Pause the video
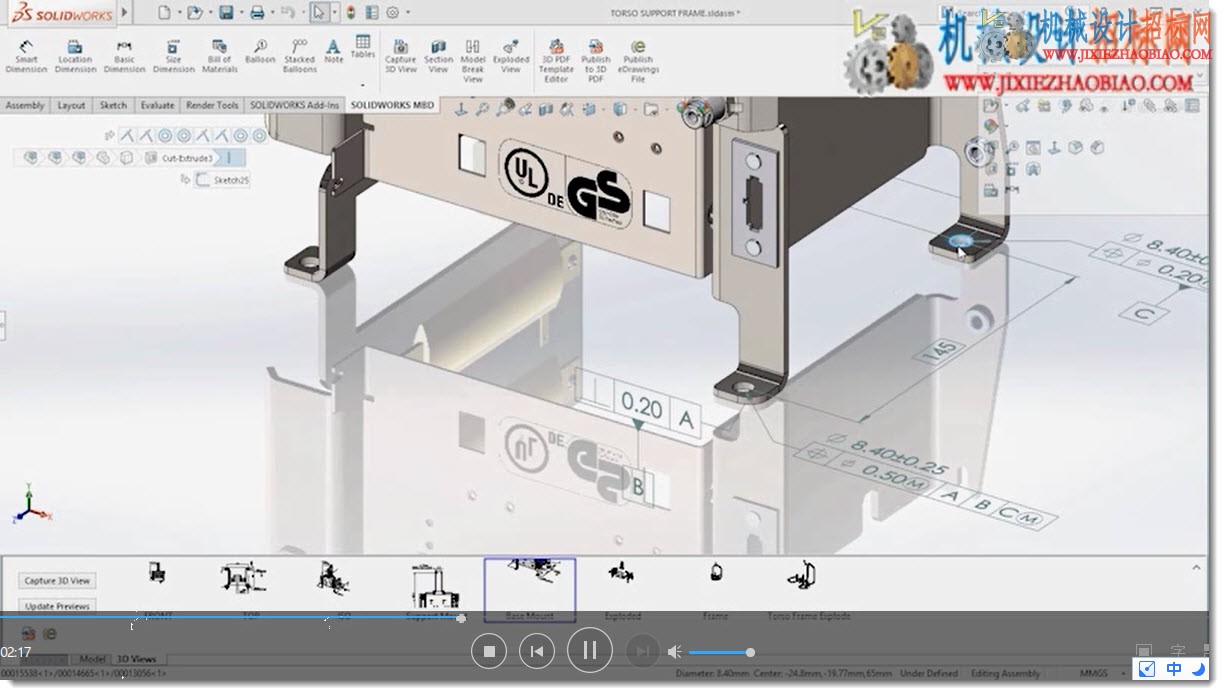 coord(590,651)
